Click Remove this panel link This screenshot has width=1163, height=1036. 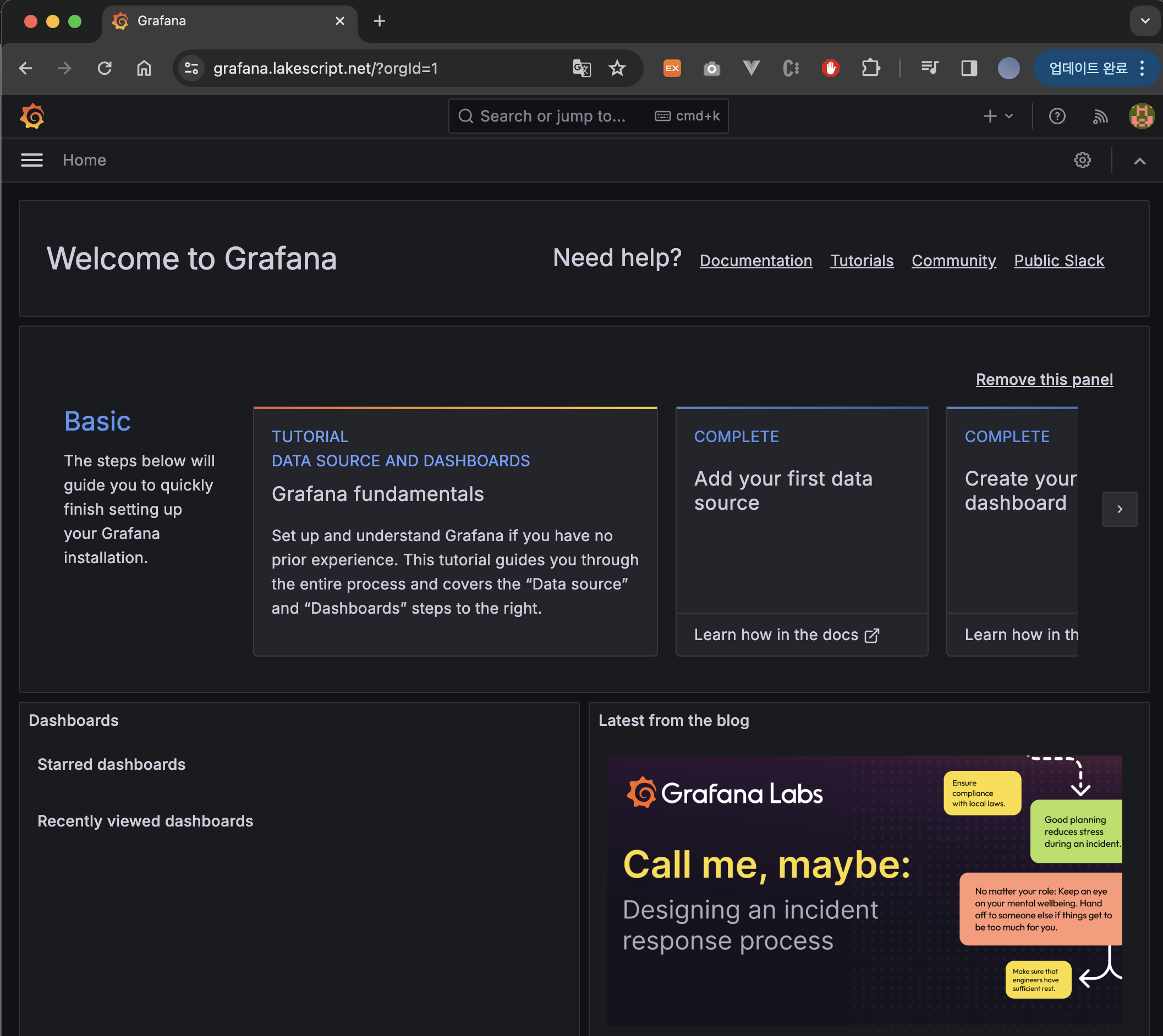point(1044,379)
